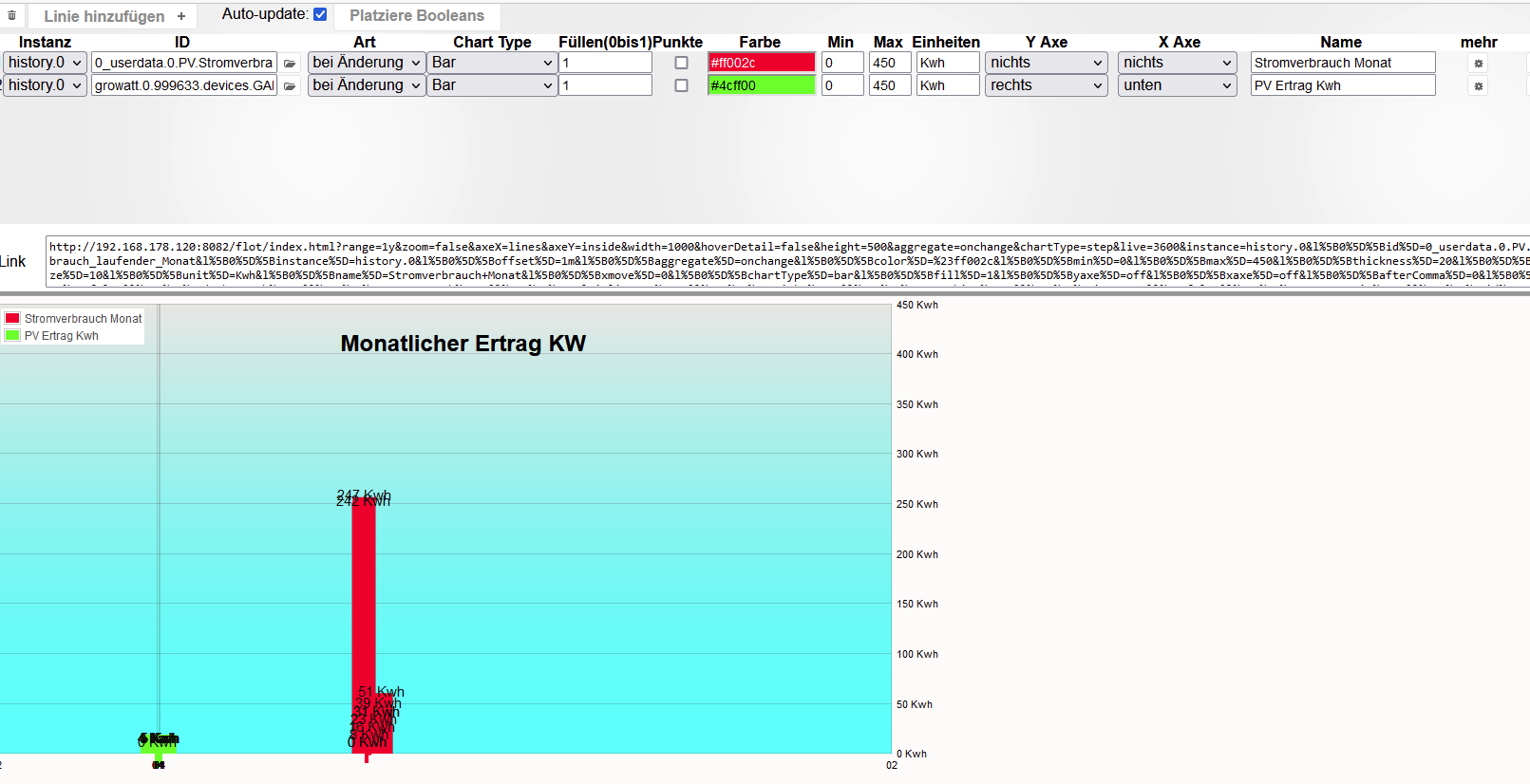Image resolution: width=1530 pixels, height=784 pixels.
Task: Enable Punkte checkbox for Stromverbrauch Monat row
Action: (x=681, y=63)
